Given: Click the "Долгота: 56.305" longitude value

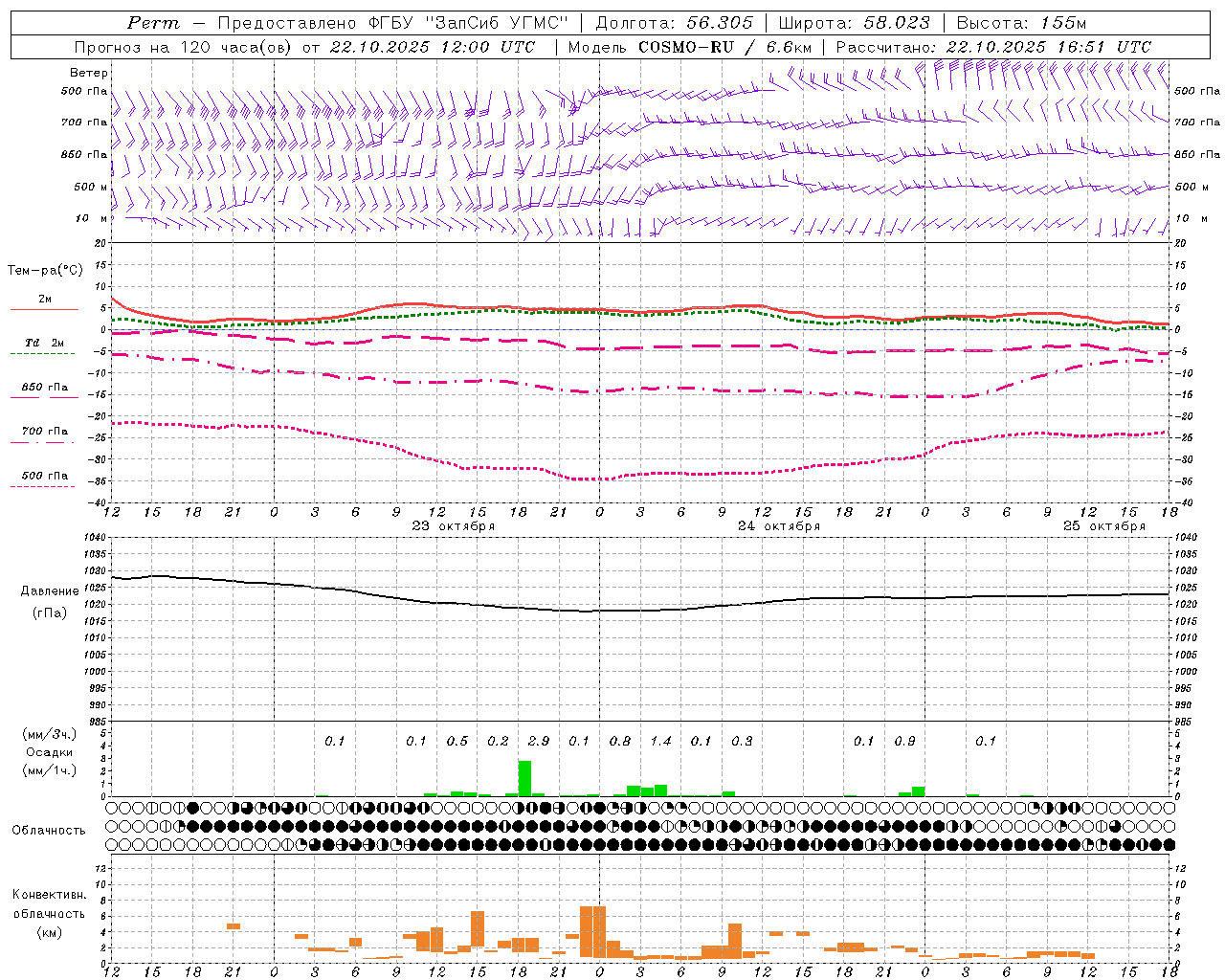Looking at the screenshot, I should click(x=675, y=23).
